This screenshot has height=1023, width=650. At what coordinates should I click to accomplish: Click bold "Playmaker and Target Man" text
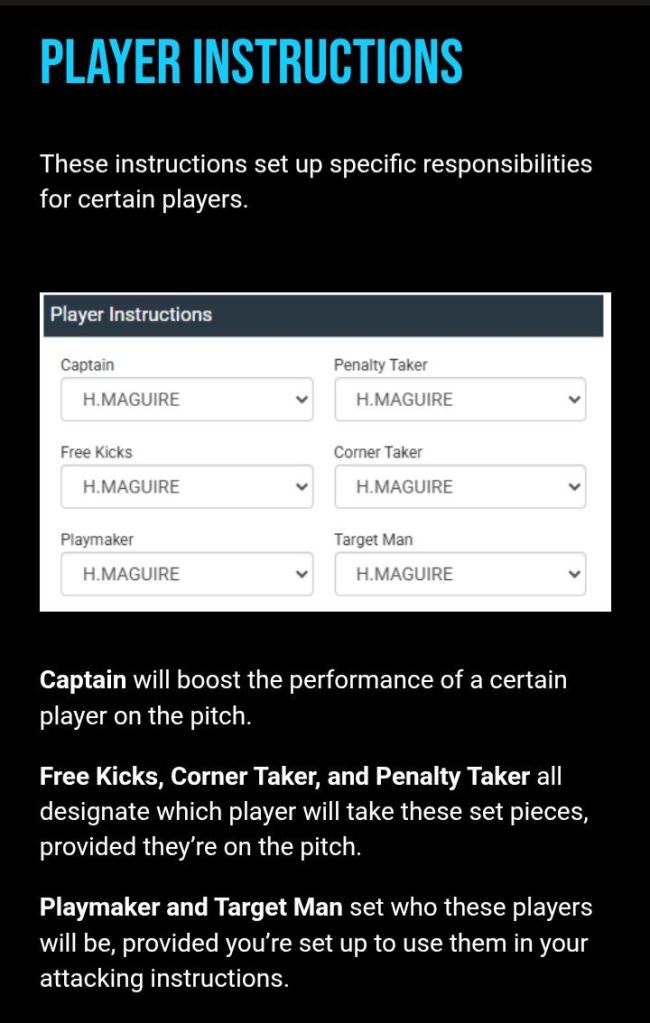(x=191, y=907)
